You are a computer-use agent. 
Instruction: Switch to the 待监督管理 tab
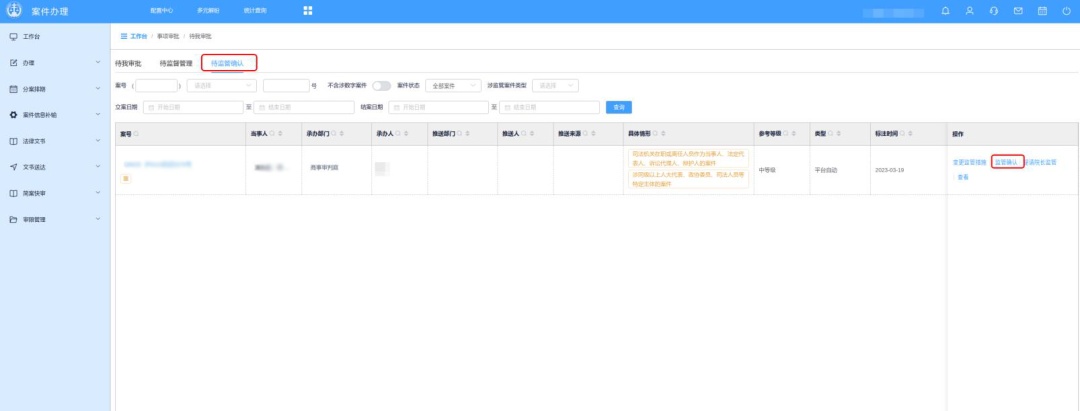coord(176,63)
